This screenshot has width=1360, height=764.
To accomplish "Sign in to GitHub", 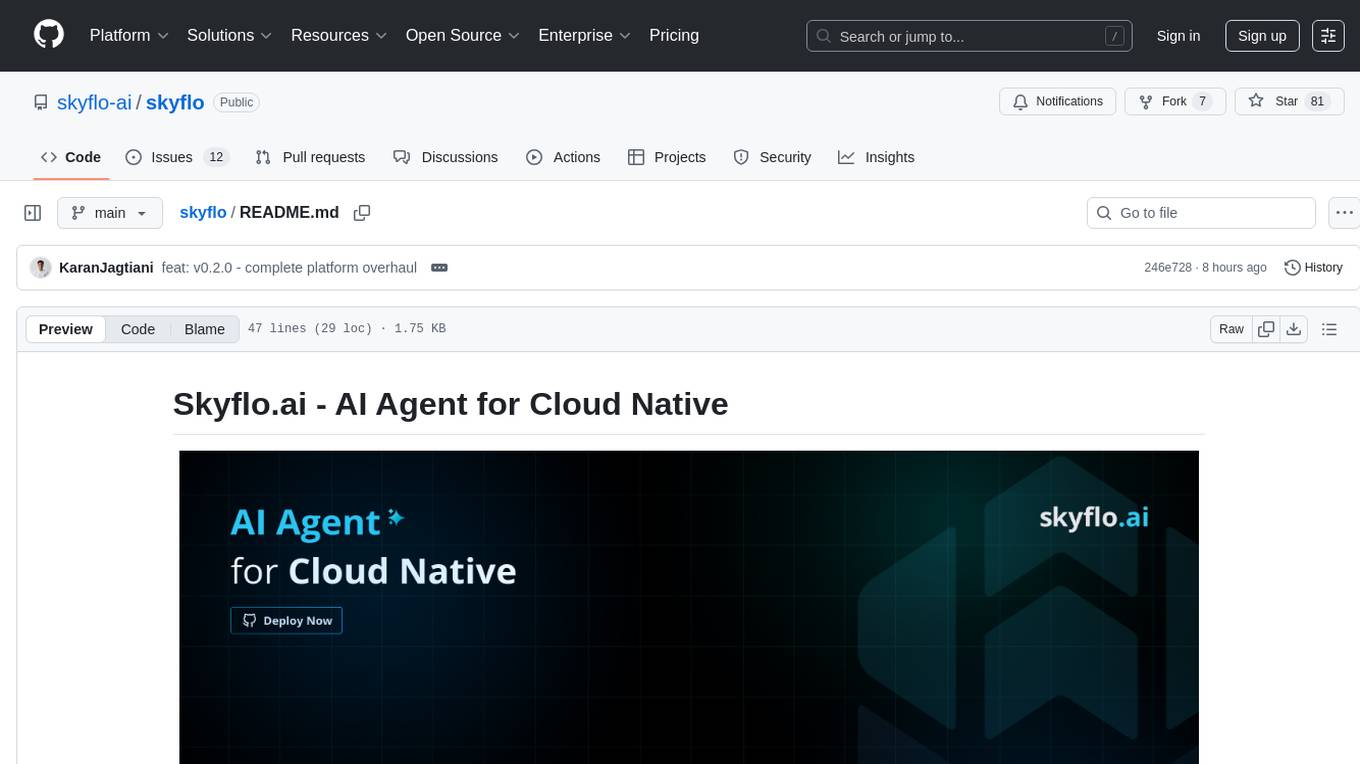I will tap(1178, 36).
